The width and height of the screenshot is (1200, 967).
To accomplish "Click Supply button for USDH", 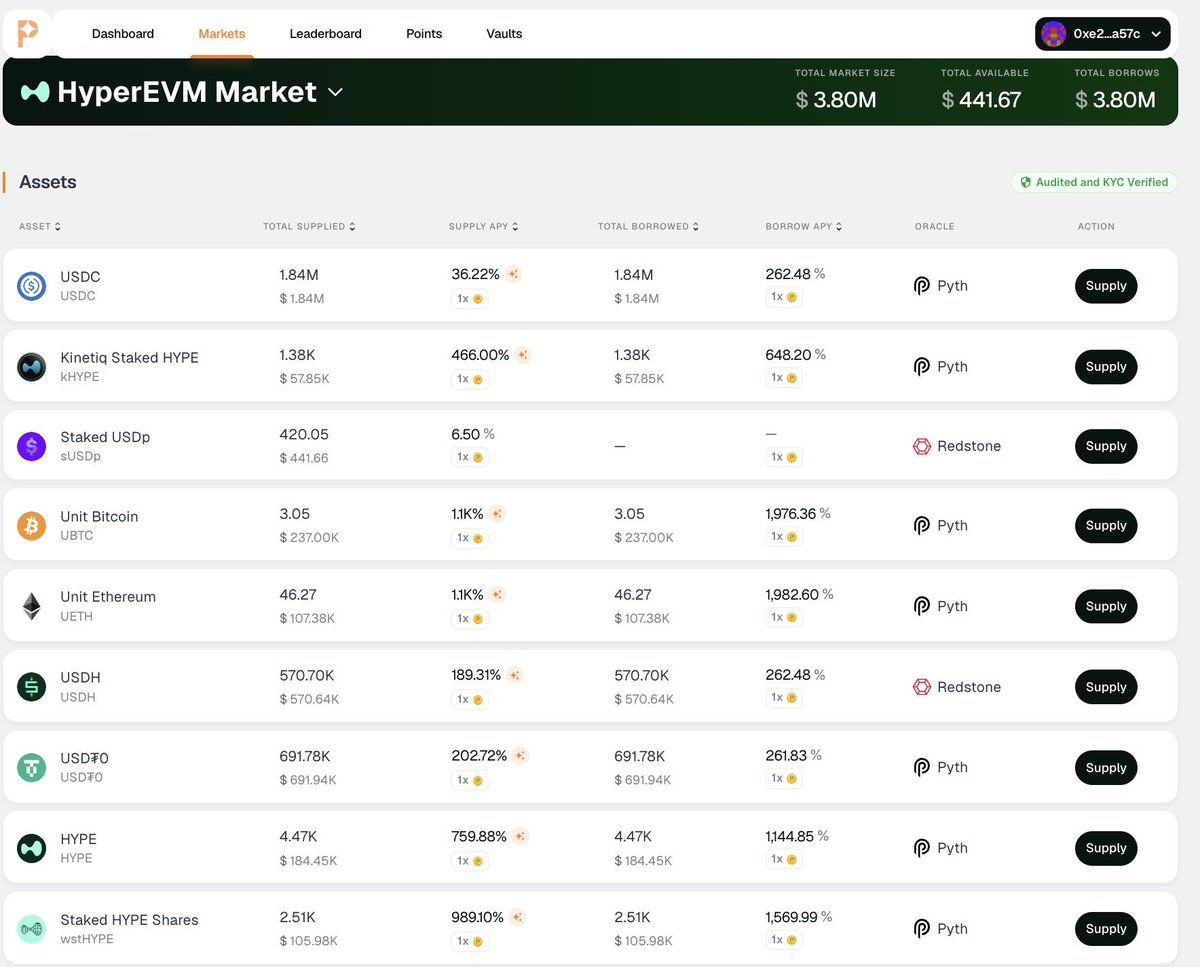I will [x=1106, y=687].
